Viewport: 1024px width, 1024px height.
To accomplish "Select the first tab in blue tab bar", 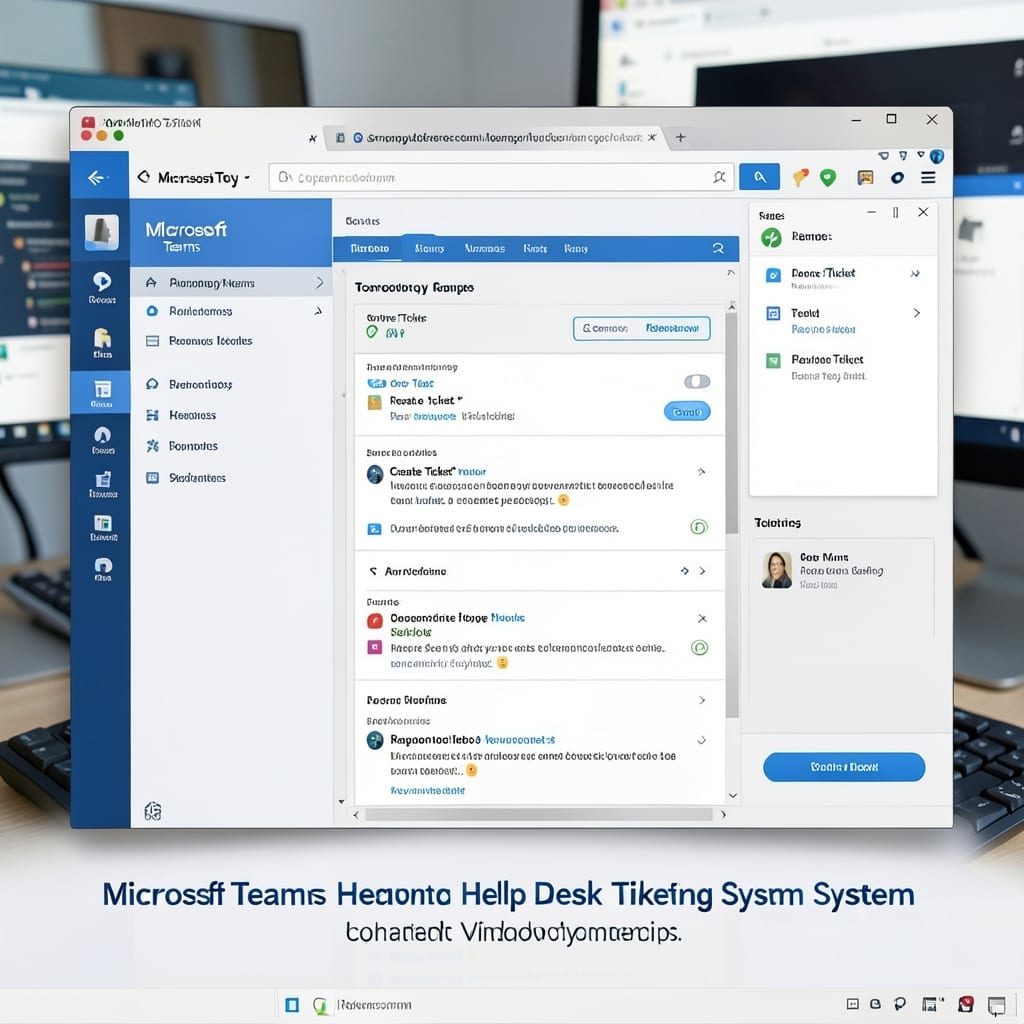I will pos(370,248).
